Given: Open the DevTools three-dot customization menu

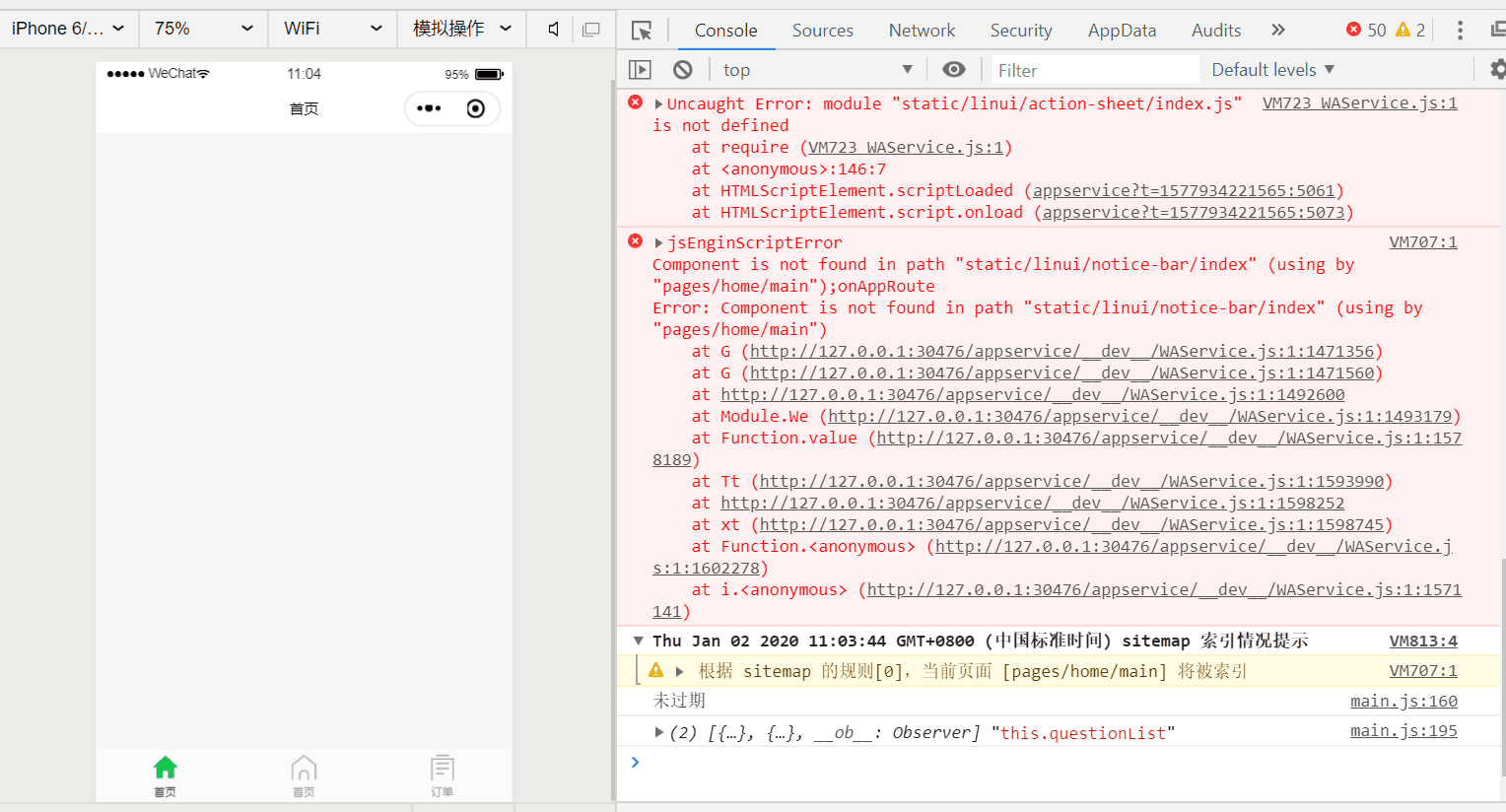Looking at the screenshot, I should tap(1460, 31).
